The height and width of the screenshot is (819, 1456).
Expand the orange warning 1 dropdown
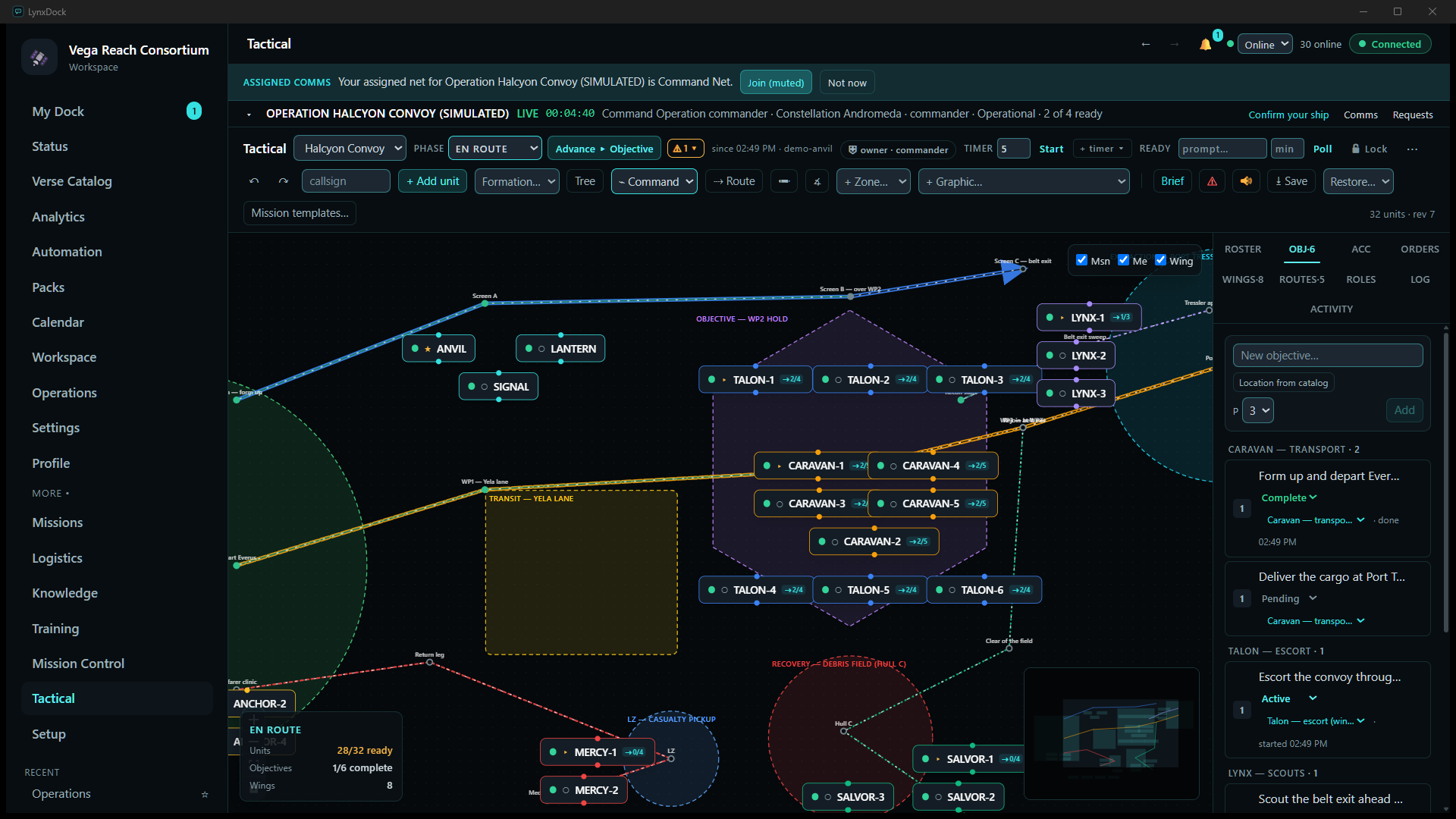click(686, 149)
